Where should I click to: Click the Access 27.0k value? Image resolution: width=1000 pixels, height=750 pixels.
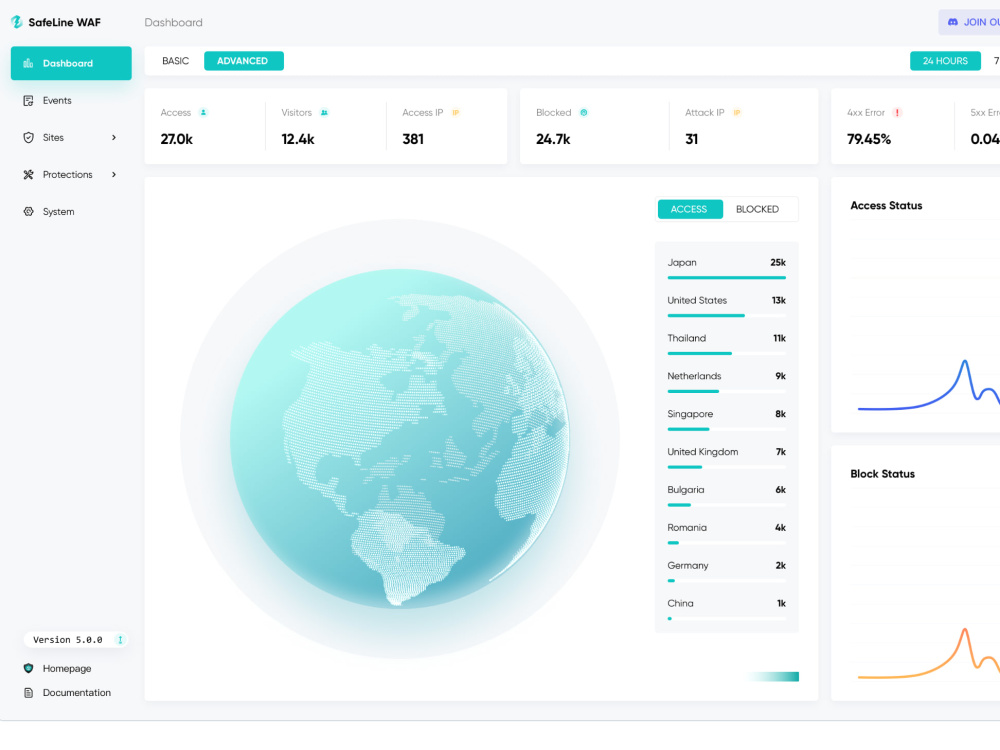tap(177, 139)
